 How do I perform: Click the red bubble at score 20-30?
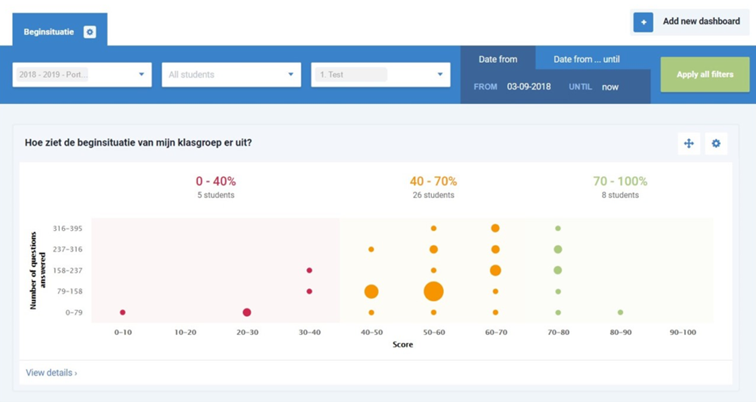tap(246, 312)
